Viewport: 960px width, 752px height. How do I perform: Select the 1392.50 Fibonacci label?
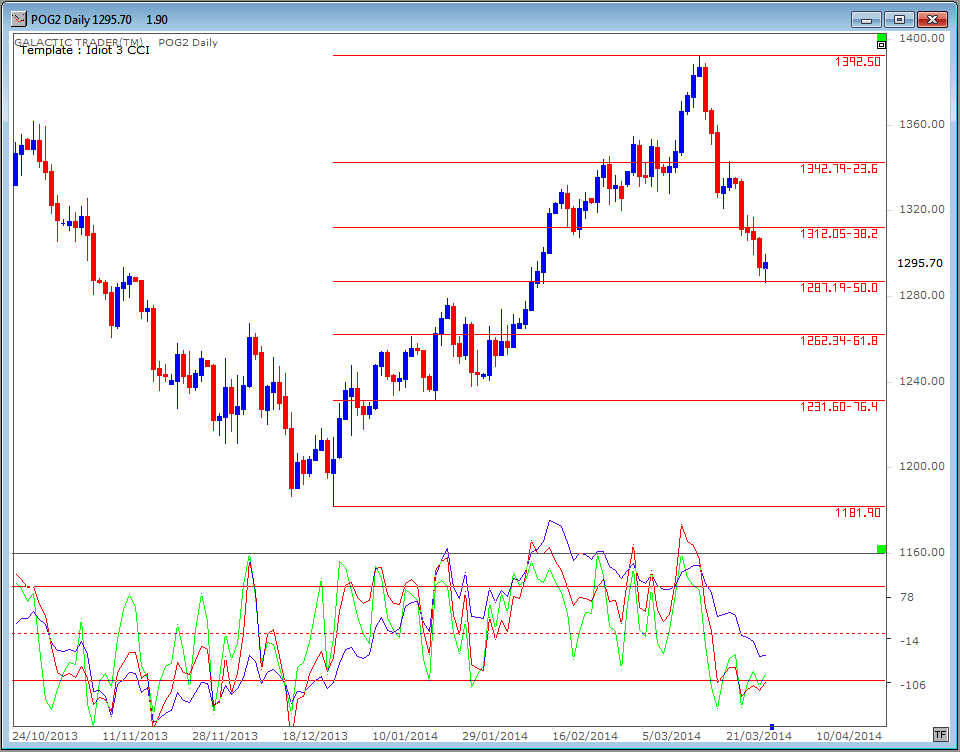point(858,62)
